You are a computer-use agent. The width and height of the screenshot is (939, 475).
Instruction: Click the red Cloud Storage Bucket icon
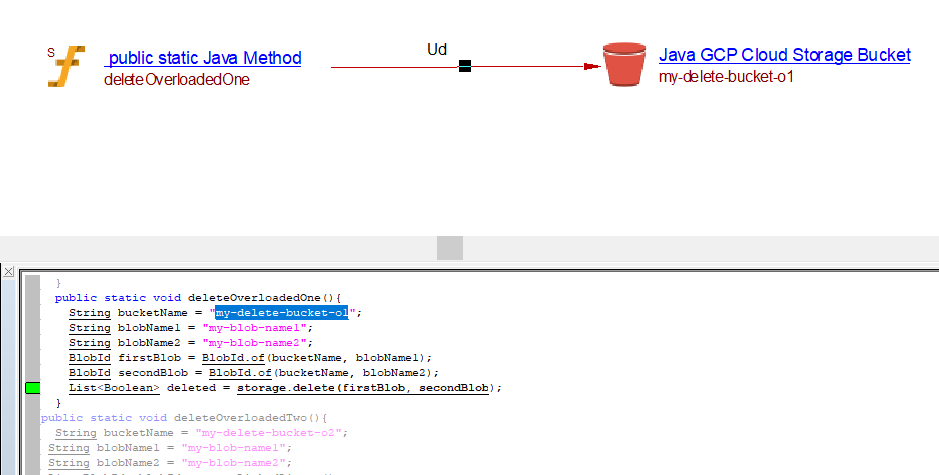(625, 64)
